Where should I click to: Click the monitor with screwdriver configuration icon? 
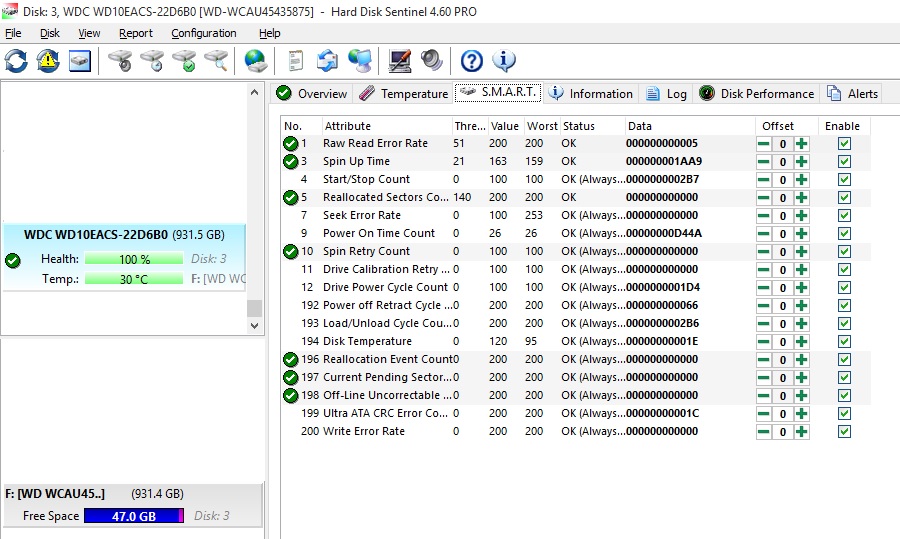click(x=399, y=60)
